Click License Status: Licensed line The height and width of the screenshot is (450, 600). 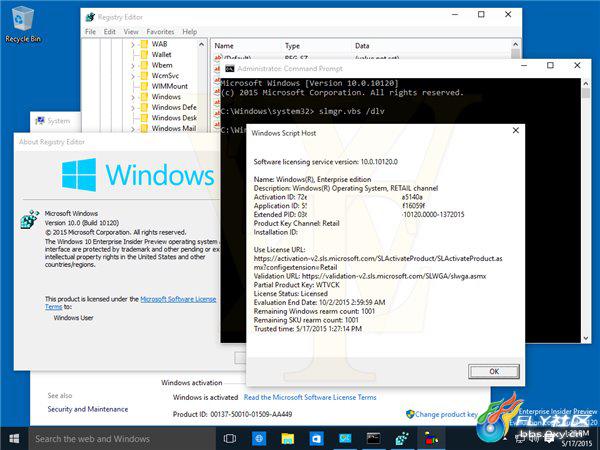290,293
